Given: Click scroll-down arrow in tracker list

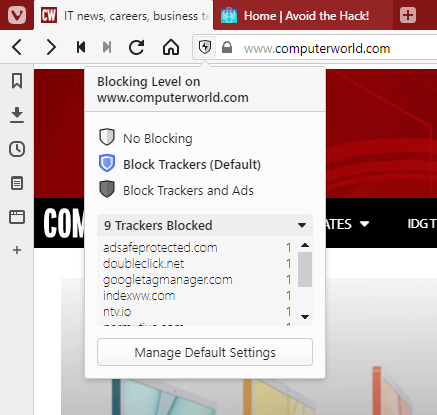Looking at the screenshot, I should [x=305, y=317].
